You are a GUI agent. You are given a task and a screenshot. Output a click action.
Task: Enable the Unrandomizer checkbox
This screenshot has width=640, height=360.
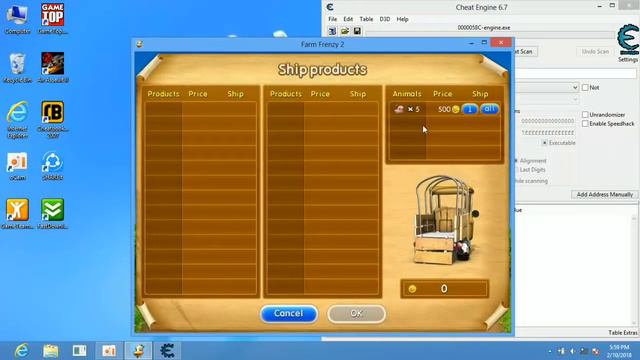(585, 115)
